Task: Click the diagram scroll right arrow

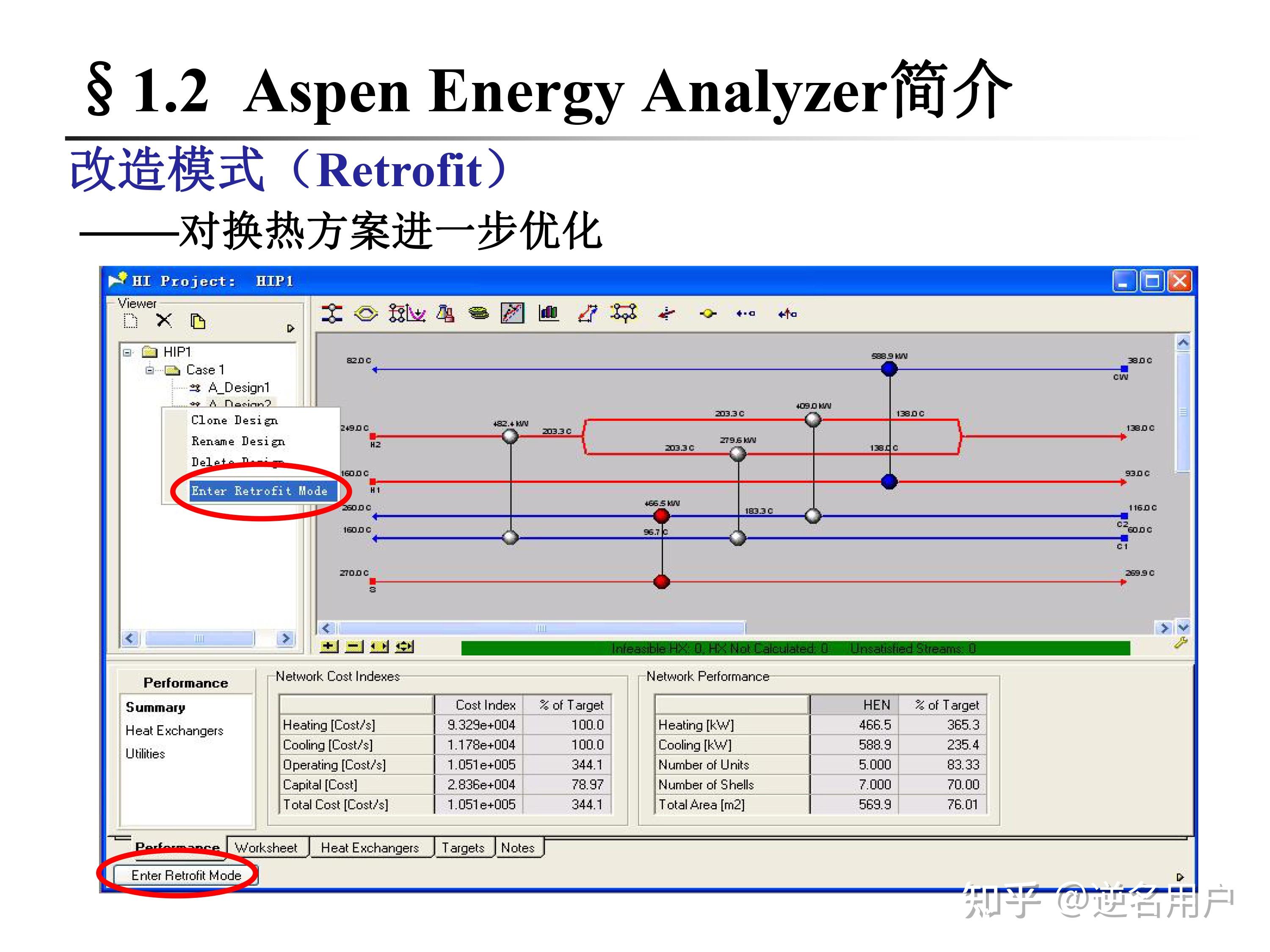Action: [1164, 628]
